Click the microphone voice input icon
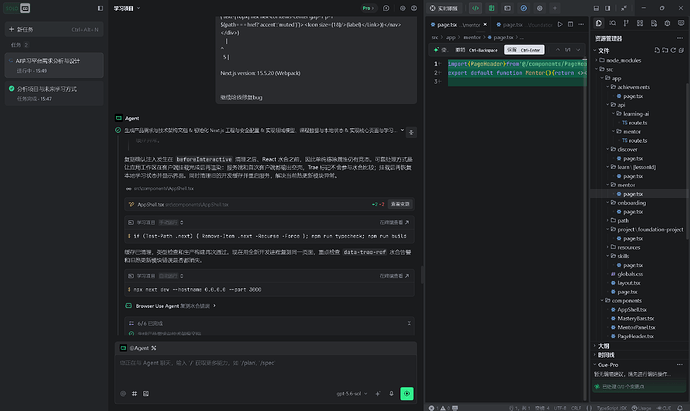The height and width of the screenshot is (411, 690). tap(391, 393)
